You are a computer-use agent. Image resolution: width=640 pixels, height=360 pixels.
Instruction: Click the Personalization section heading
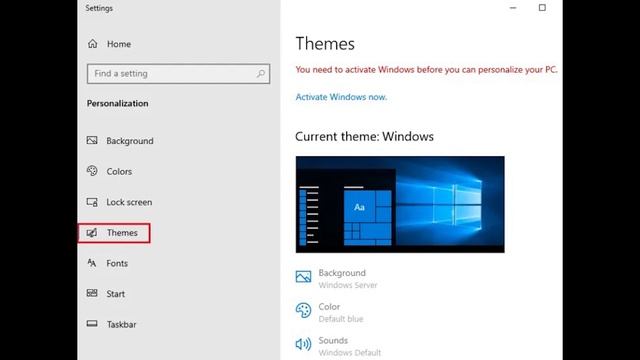[118, 104]
